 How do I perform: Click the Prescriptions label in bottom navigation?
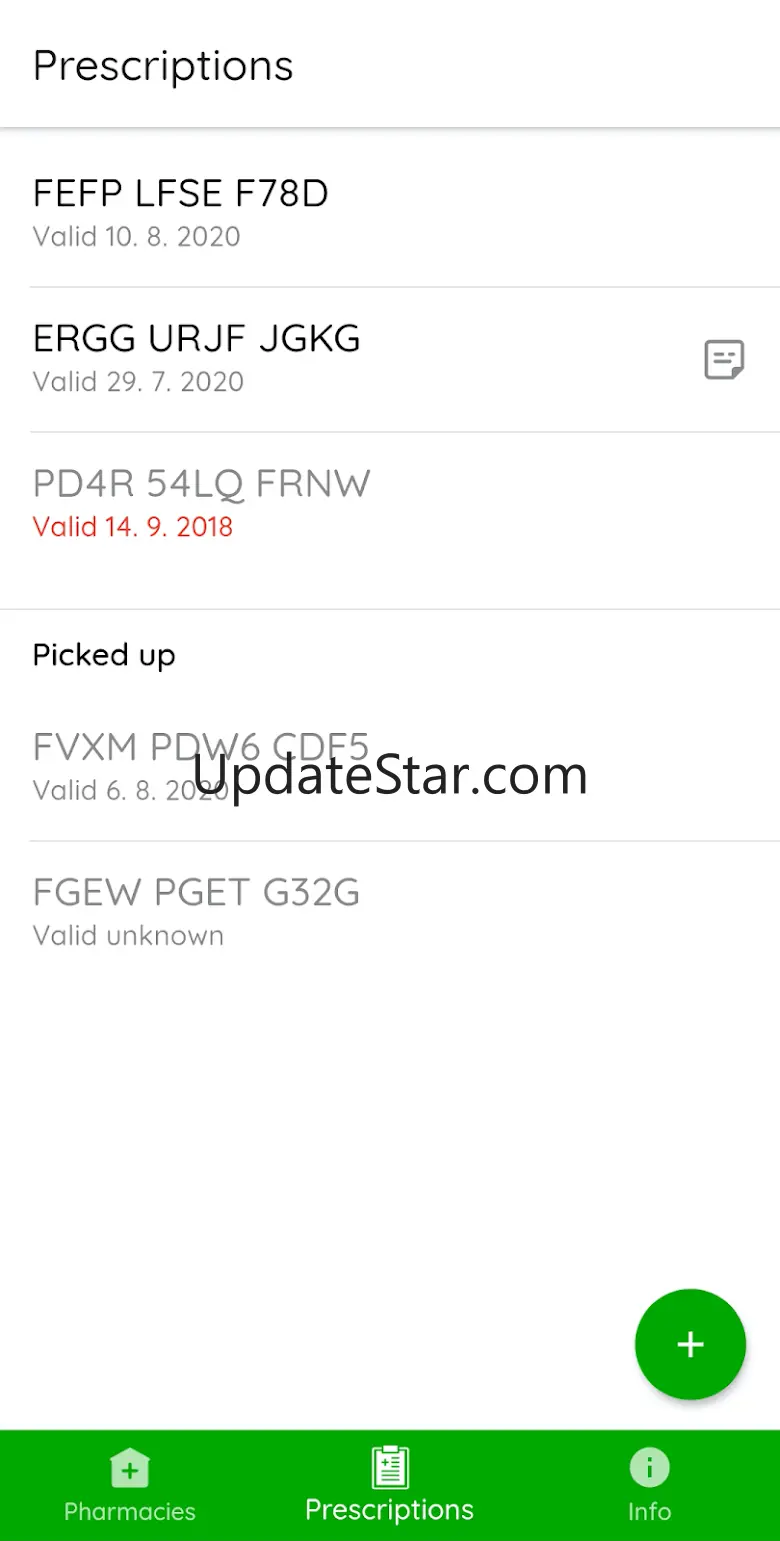[x=389, y=1510]
